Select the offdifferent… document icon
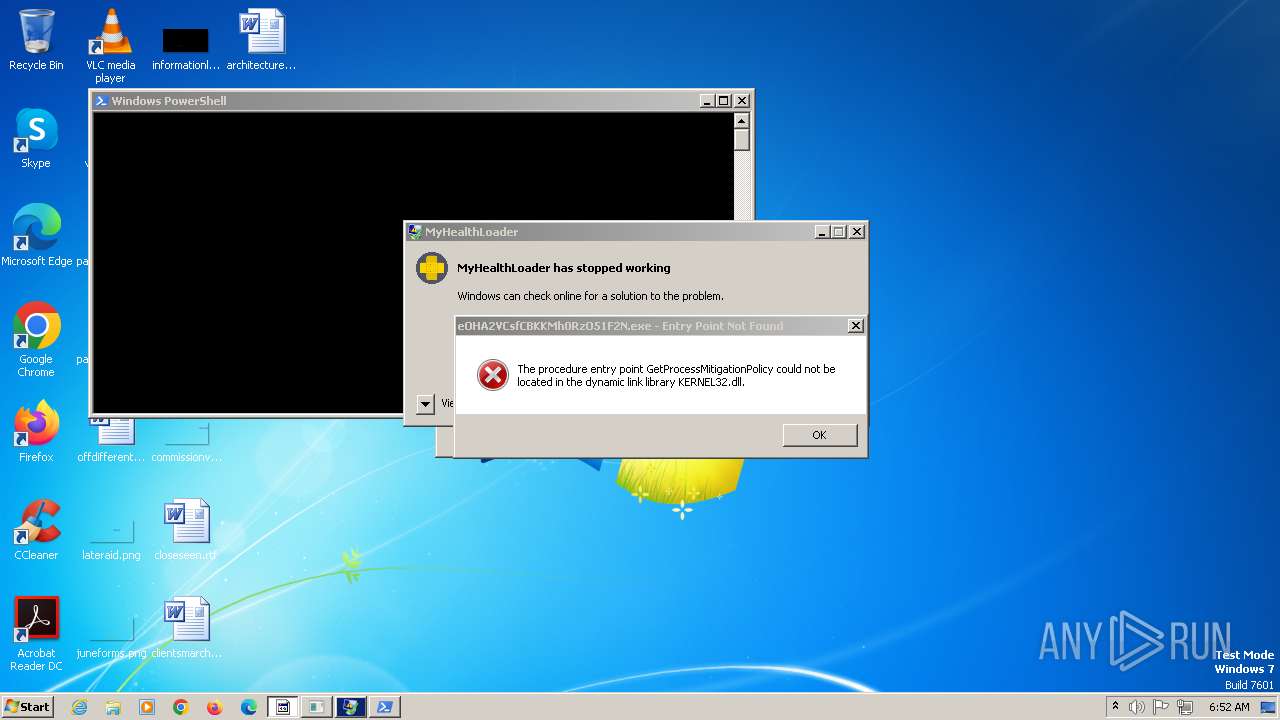 (110, 440)
